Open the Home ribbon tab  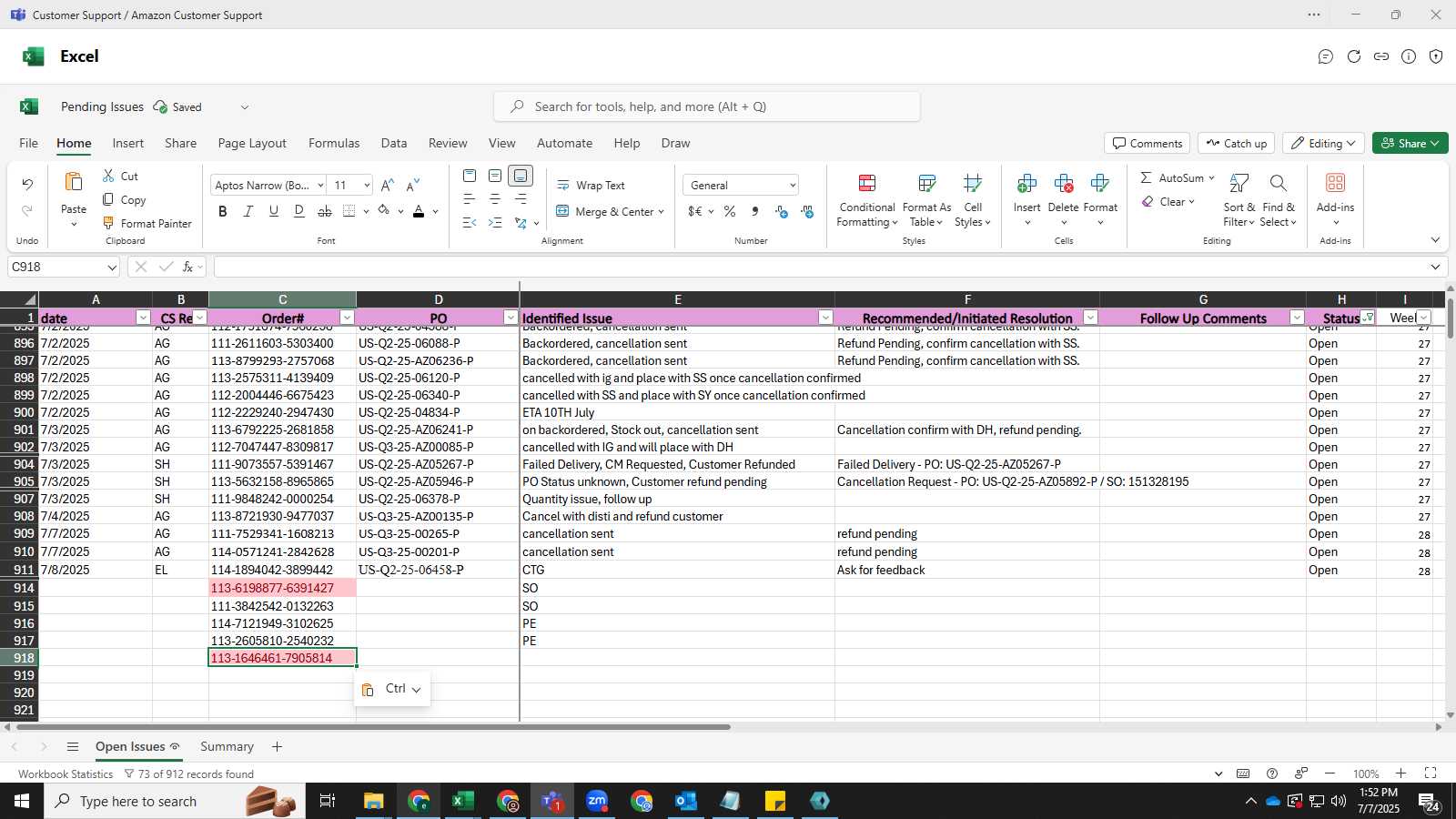pos(74,143)
